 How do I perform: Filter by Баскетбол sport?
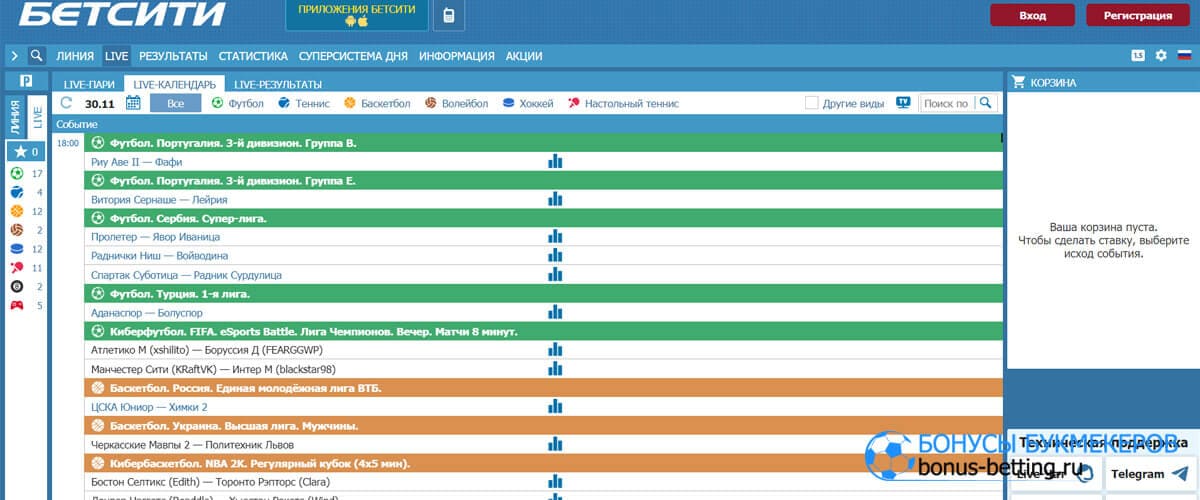377,103
